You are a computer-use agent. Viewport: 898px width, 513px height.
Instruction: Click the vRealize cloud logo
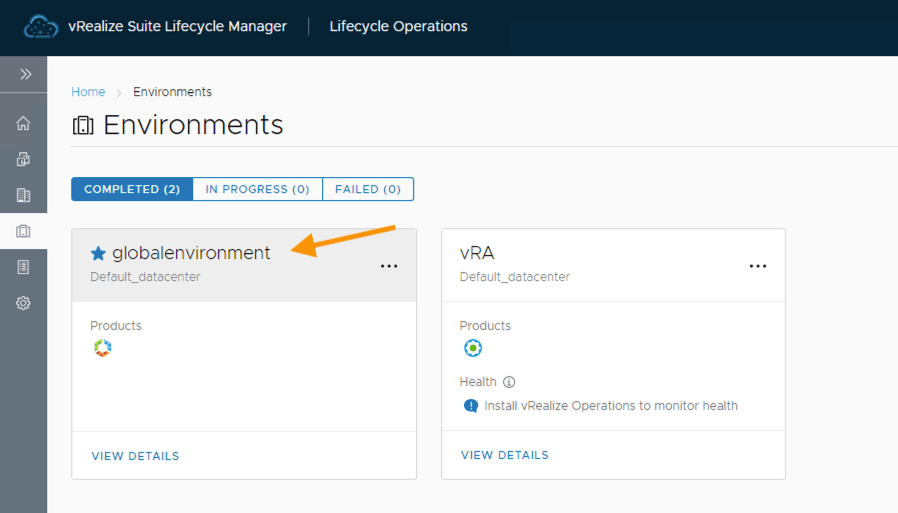coord(41,27)
